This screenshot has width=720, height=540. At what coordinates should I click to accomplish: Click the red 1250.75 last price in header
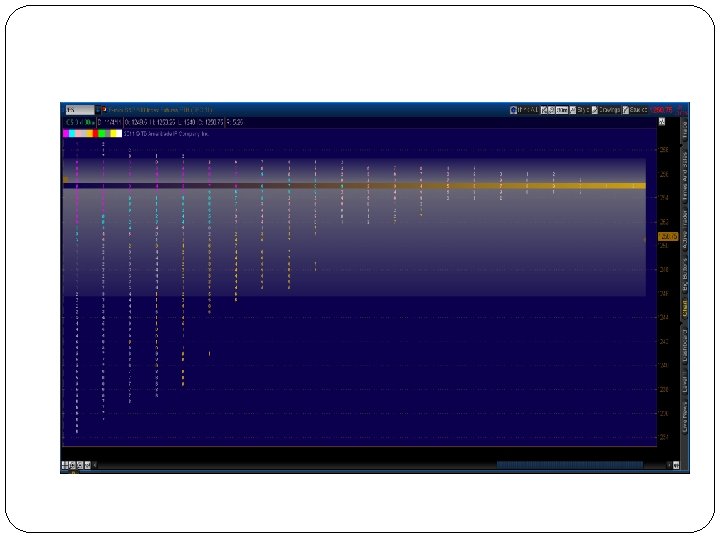pyautogui.click(x=662, y=110)
